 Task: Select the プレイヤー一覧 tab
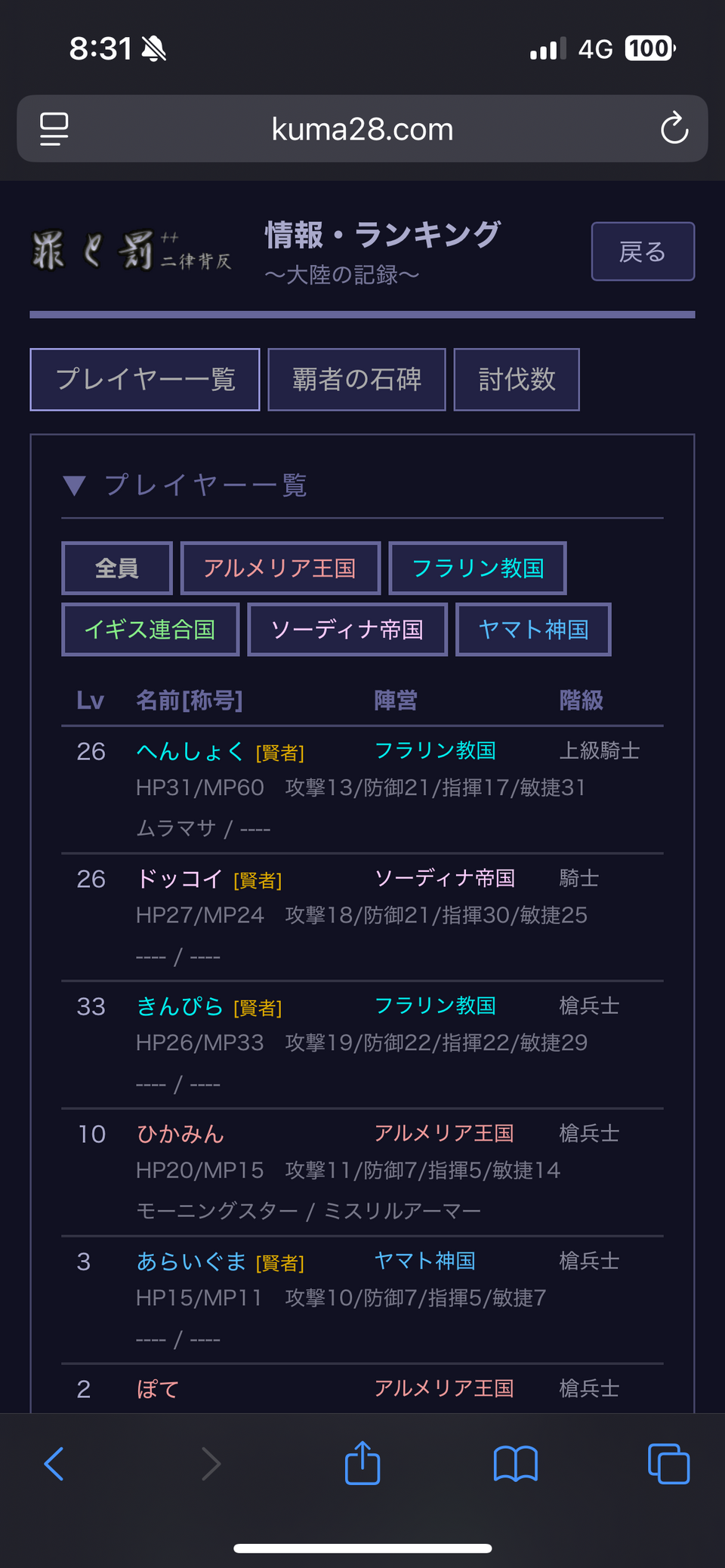click(x=145, y=380)
